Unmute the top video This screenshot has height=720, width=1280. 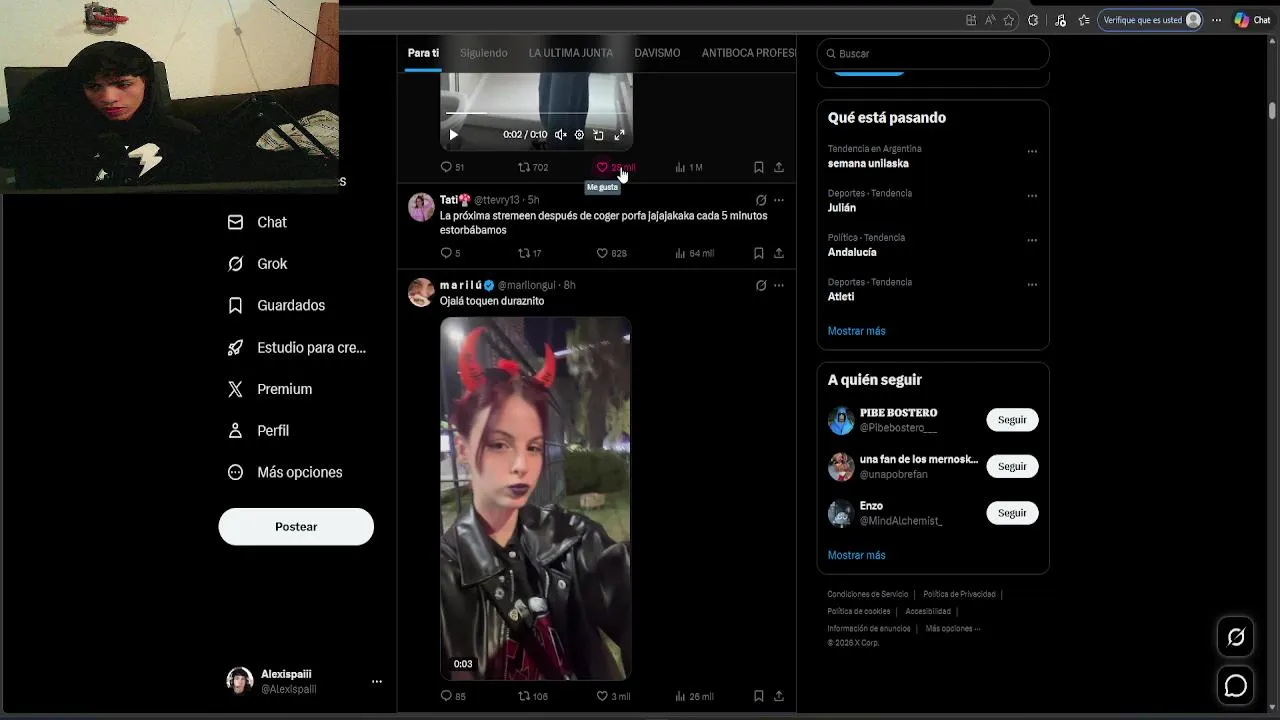[x=561, y=134]
